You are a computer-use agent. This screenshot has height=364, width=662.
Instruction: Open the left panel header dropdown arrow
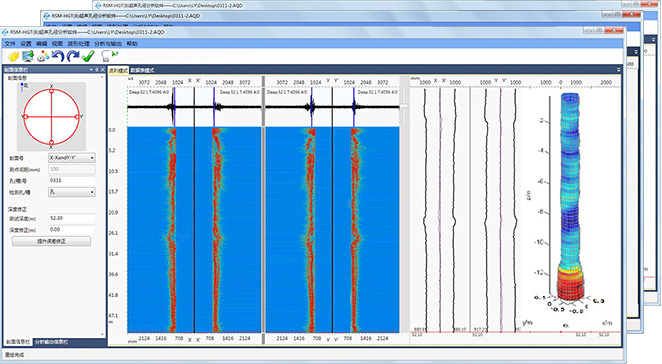point(91,70)
